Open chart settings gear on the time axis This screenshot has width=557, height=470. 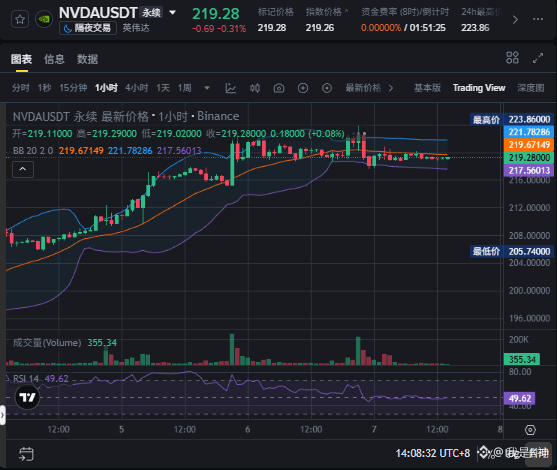click(530, 430)
